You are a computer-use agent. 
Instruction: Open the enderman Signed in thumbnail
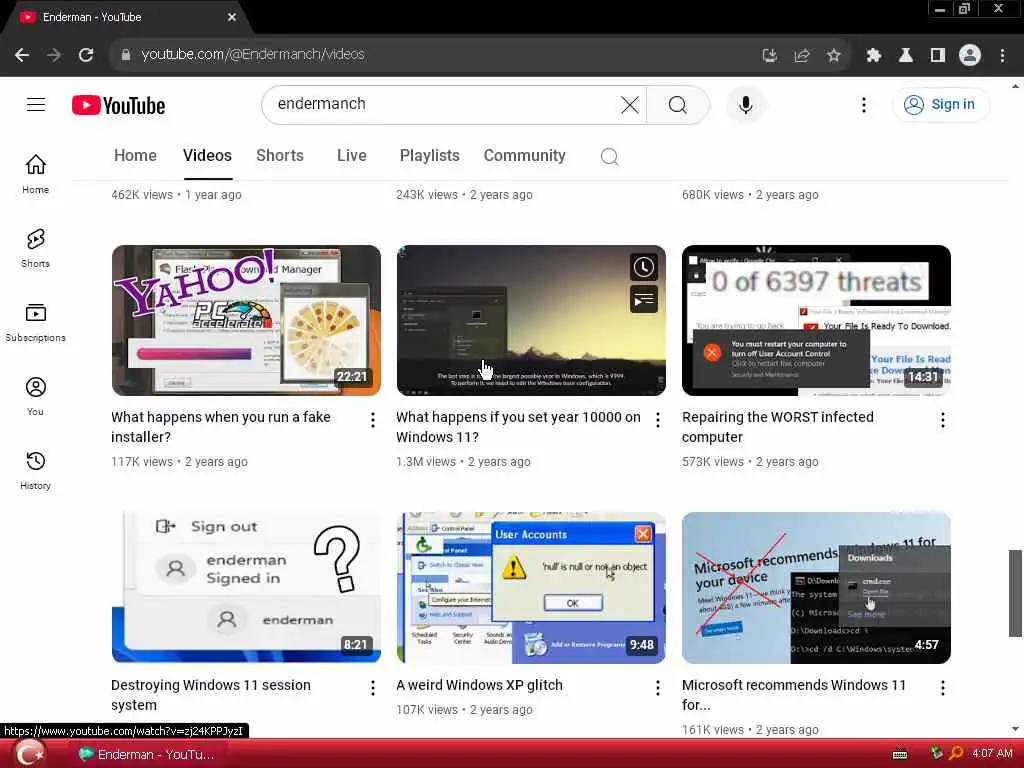[x=246, y=588]
